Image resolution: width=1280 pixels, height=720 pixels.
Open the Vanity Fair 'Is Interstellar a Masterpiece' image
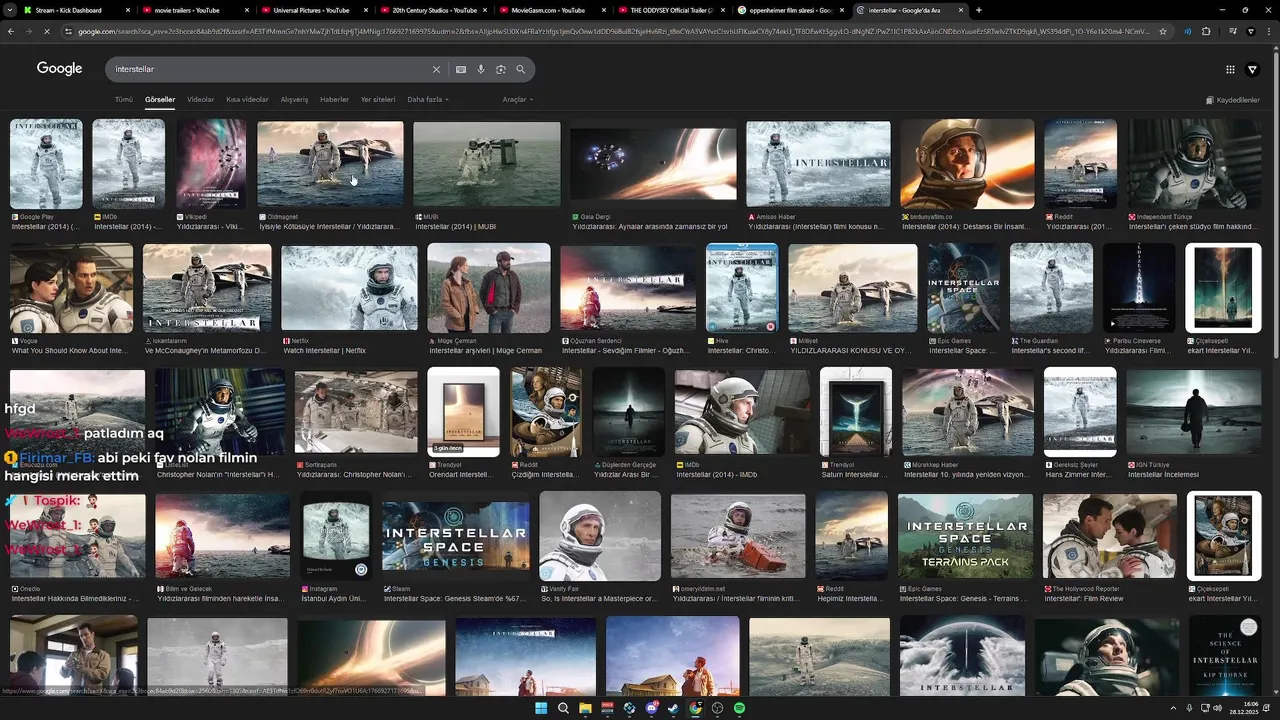click(x=600, y=536)
